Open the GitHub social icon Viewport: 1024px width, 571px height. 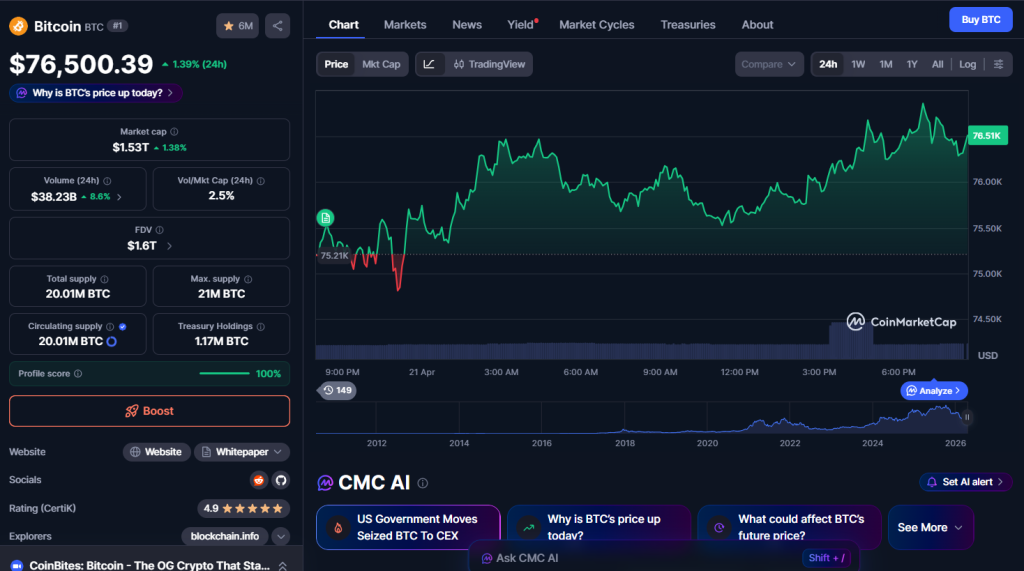(280, 480)
